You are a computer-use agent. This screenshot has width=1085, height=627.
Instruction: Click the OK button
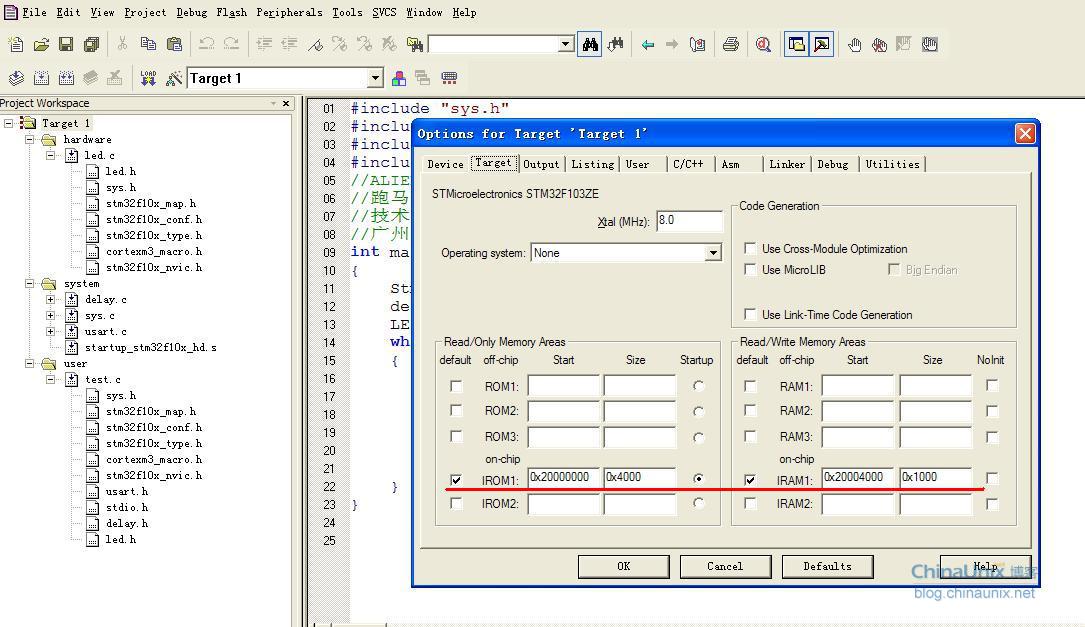pyautogui.click(x=623, y=566)
